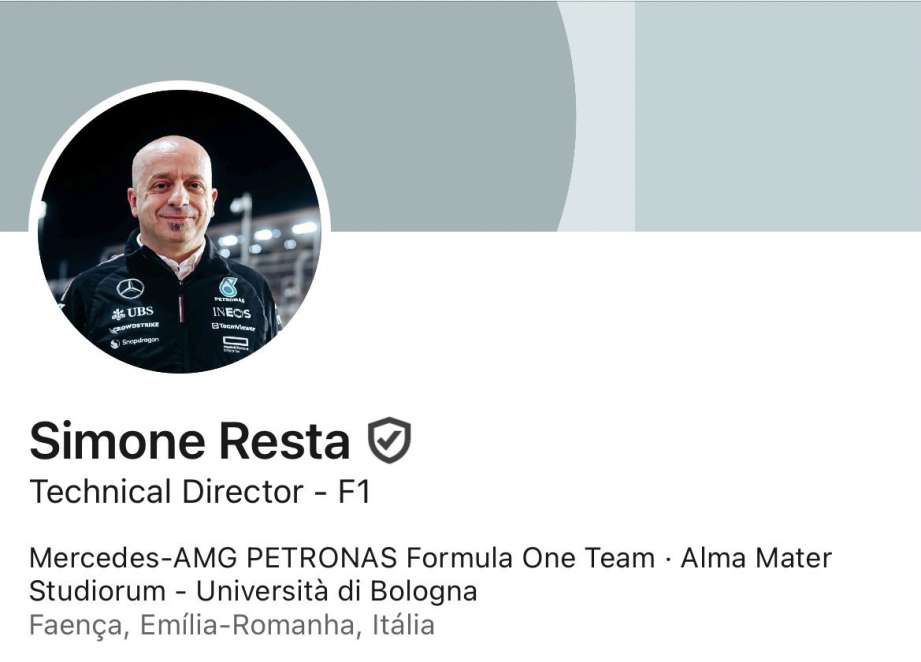Click the Snapdragon logo on the jacket
Viewport: 921px width, 662px height.
[x=135, y=342]
